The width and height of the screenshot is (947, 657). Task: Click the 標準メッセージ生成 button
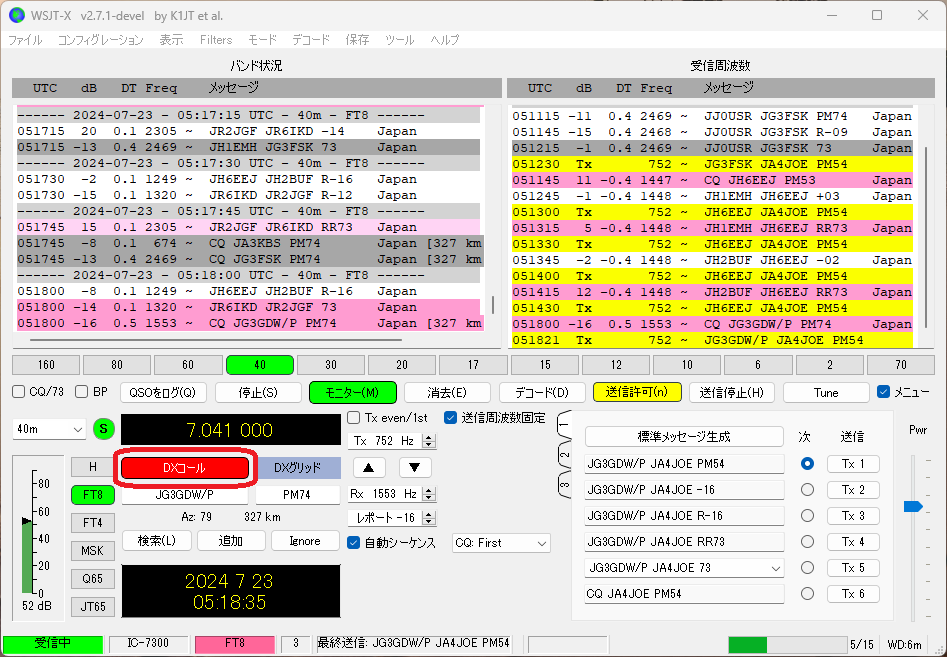(x=684, y=437)
